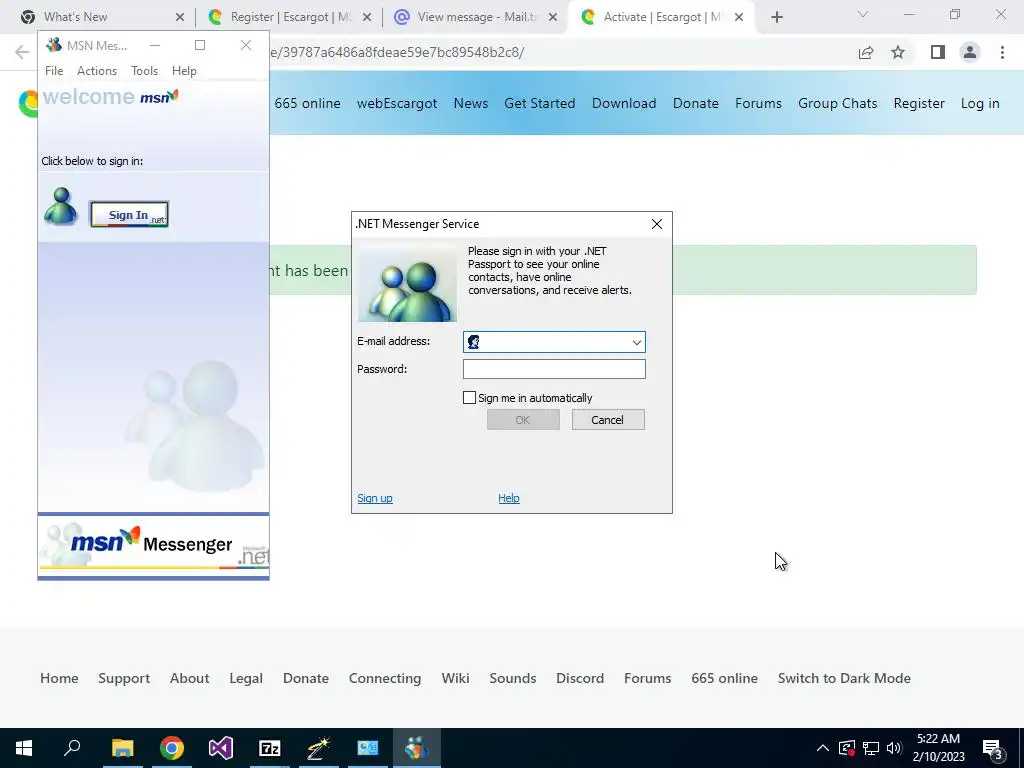Enable Sign me in automatically checkbox
Image resolution: width=1024 pixels, height=768 pixels.
tap(469, 398)
